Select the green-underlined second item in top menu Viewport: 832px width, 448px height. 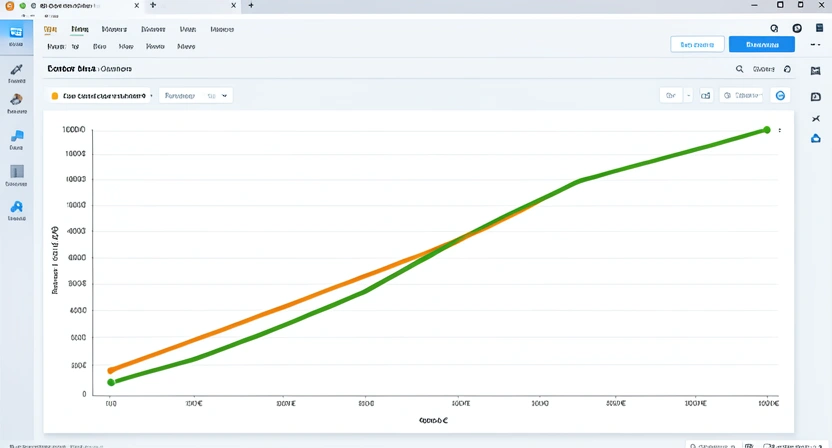[80, 29]
